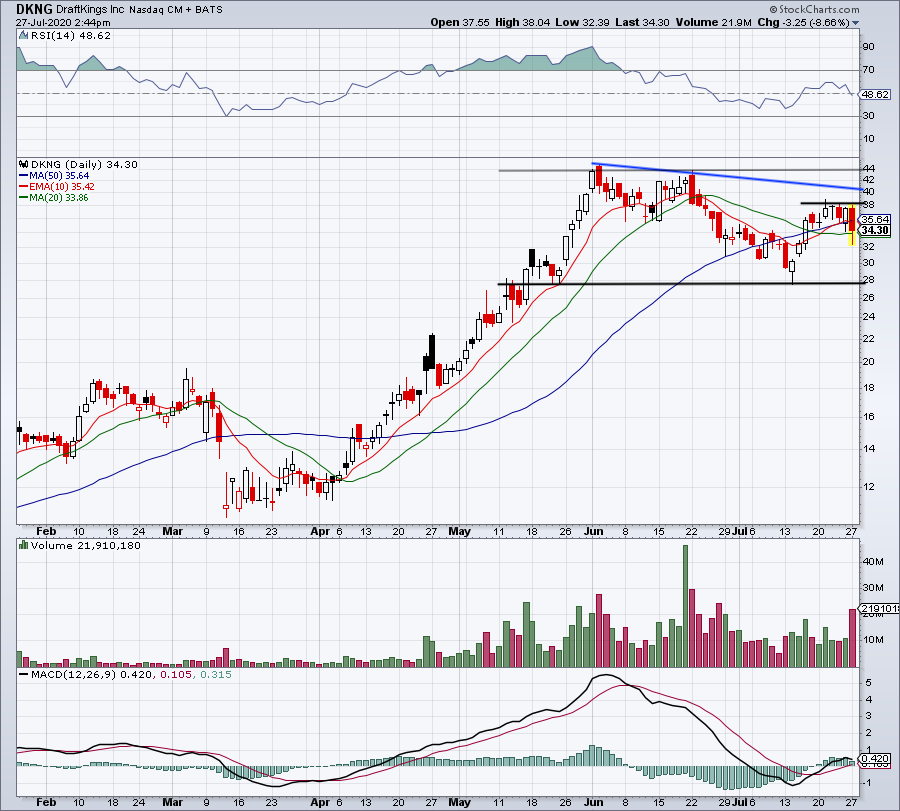
Task: Click the tallest green volume spike bar
Action: (685, 606)
